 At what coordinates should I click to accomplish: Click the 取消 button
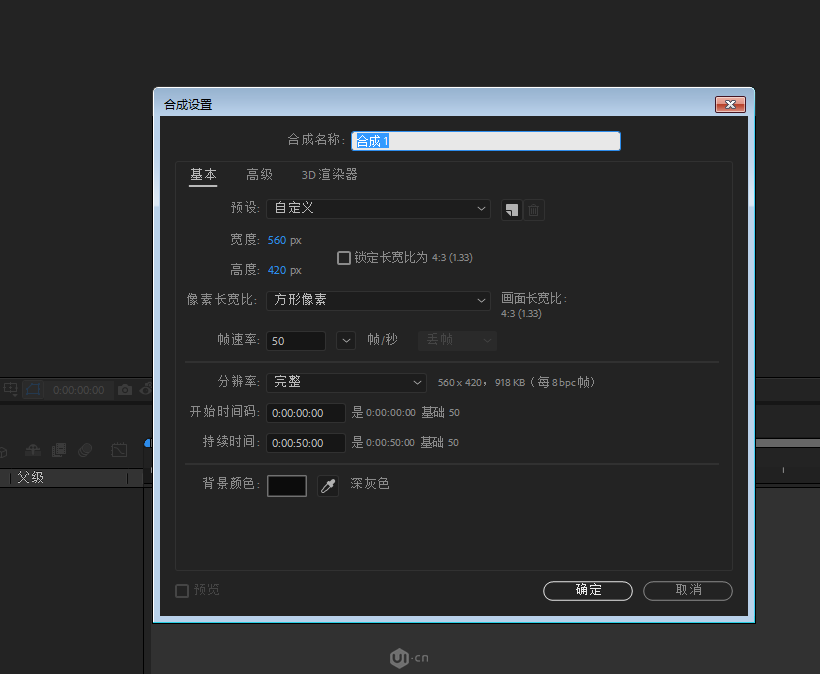click(688, 590)
